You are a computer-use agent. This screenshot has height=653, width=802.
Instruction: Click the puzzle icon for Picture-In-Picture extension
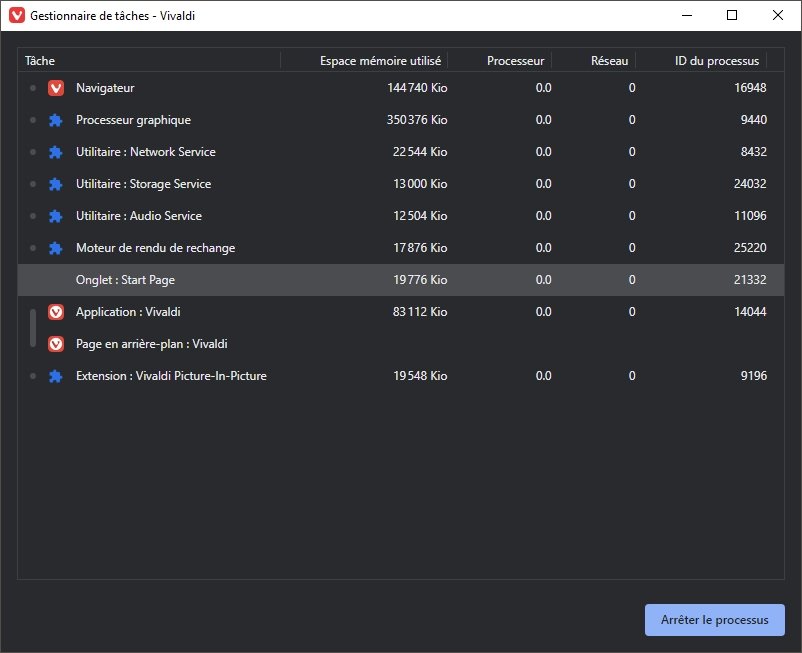56,376
